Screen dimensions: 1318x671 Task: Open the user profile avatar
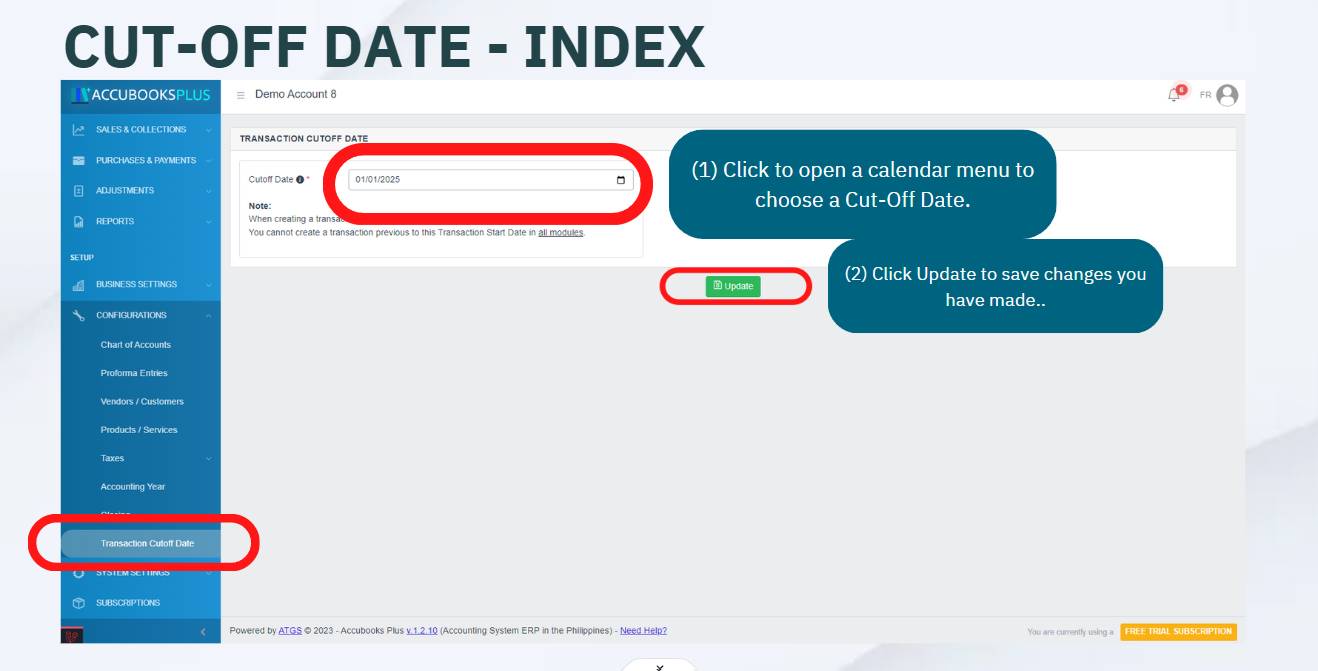pos(1227,95)
